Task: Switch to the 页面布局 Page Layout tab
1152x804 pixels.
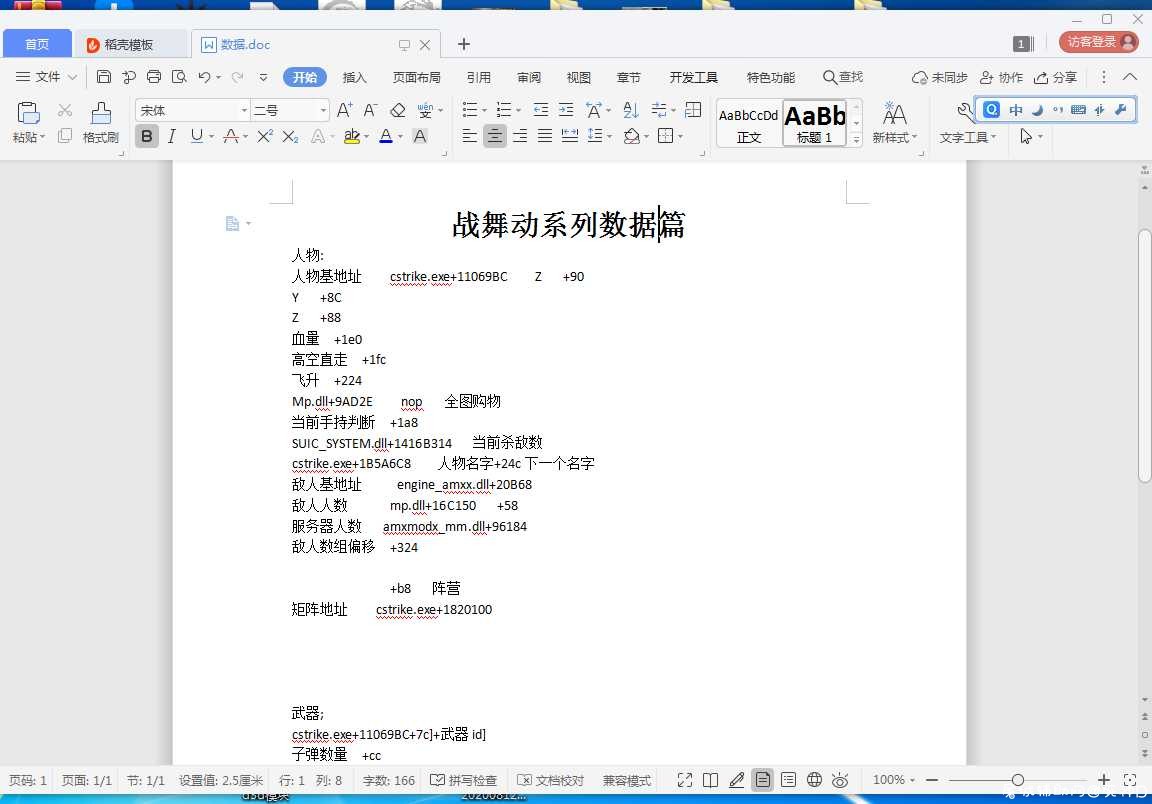Action: 417,77
